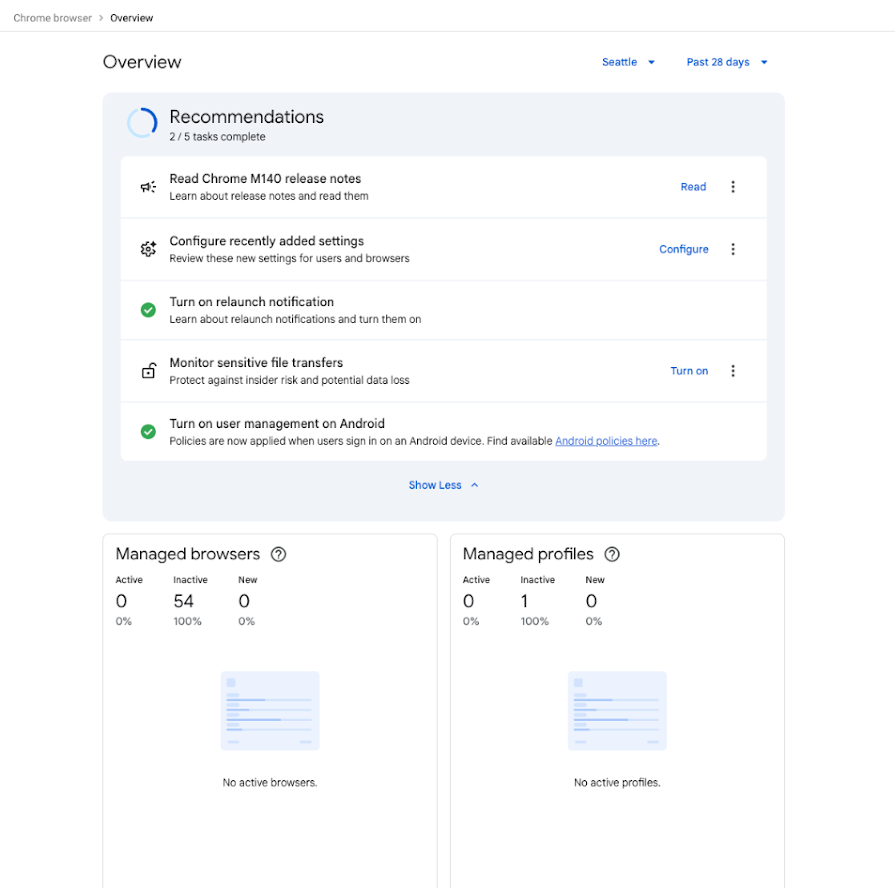Screen dimensions: 895x888
Task: Go to Chrome browser breadcrumb
Action: pyautogui.click(x=53, y=18)
